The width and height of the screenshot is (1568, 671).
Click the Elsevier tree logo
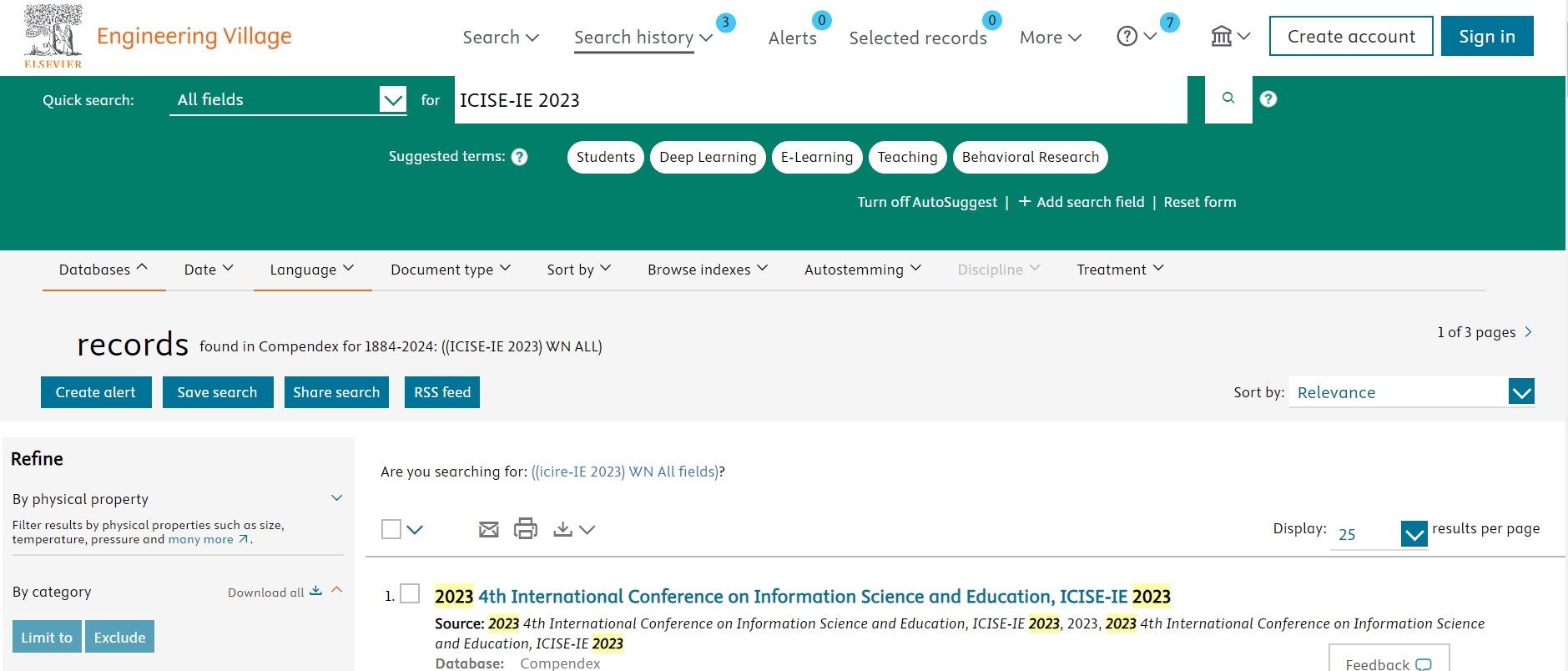53,36
